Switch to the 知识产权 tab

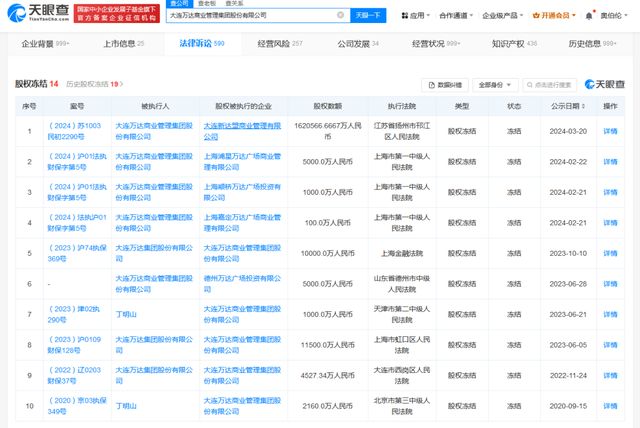[x=514, y=43]
